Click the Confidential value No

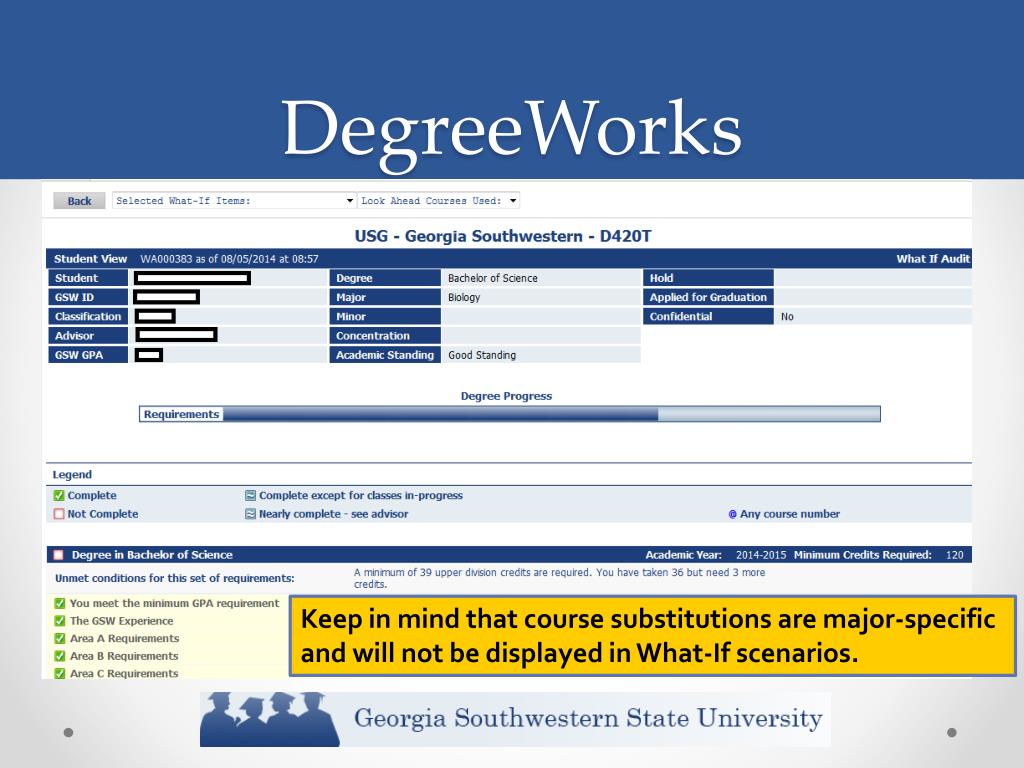pyautogui.click(x=787, y=317)
